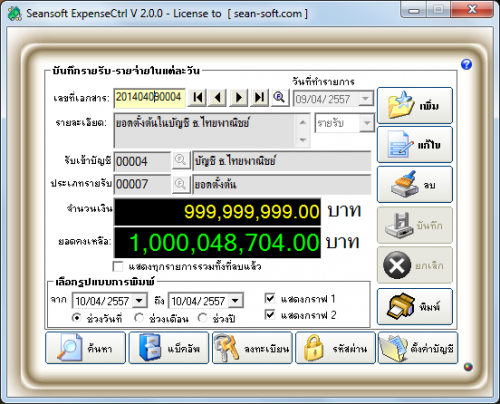Open รหัสผ่าน (password) padlock button

[x=335, y=348]
